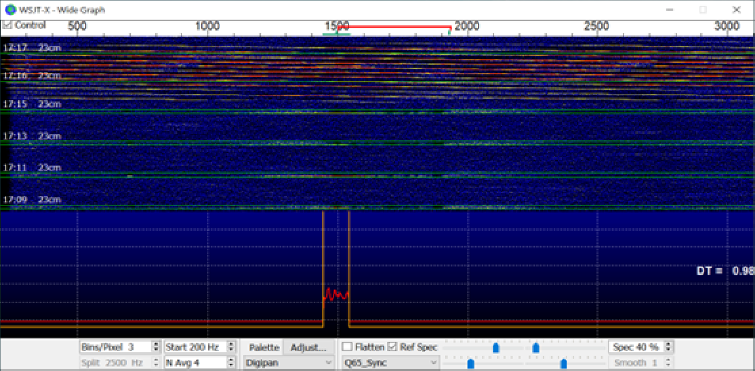Expand the Q65_Sync spectrum dropdown
The width and height of the screenshot is (755, 371).
(x=391, y=363)
